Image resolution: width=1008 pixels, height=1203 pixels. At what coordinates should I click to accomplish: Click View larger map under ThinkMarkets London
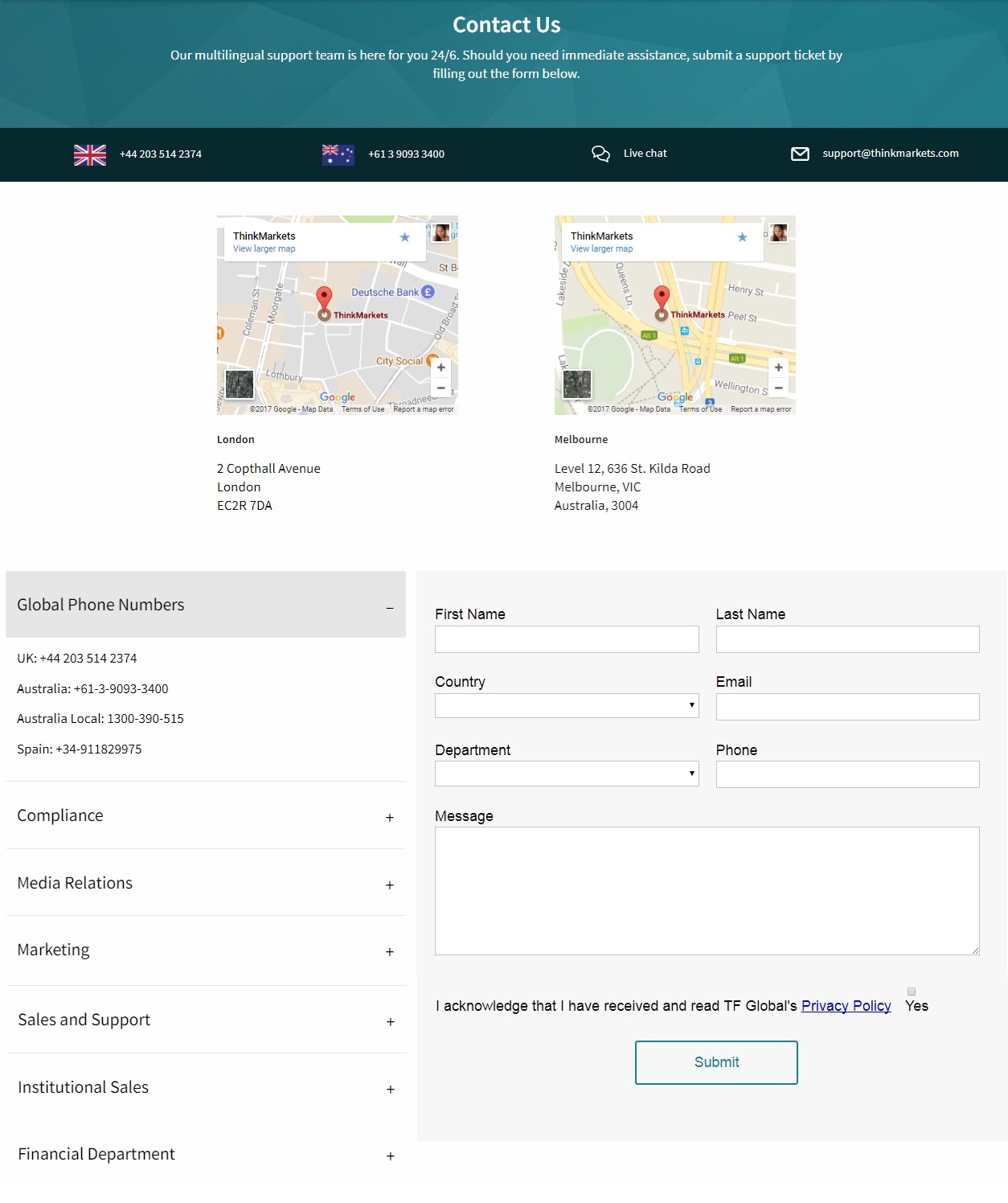[x=264, y=248]
